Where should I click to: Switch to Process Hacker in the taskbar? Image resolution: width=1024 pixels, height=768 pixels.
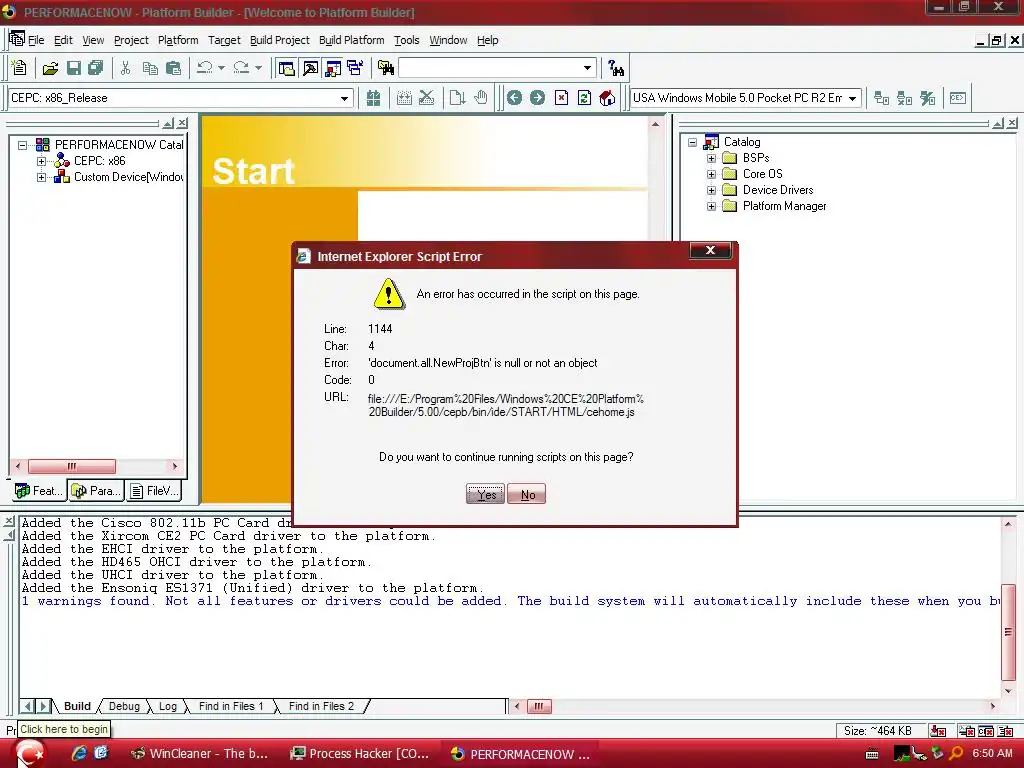360,754
